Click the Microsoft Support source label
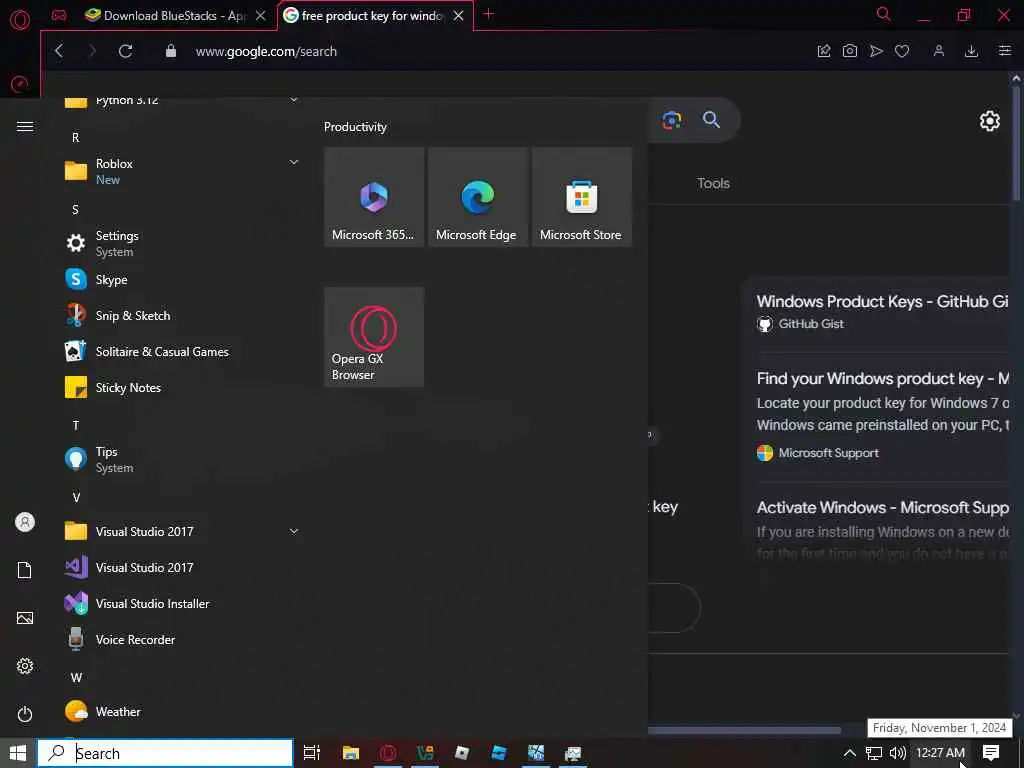The height and width of the screenshot is (768, 1024). [828, 453]
